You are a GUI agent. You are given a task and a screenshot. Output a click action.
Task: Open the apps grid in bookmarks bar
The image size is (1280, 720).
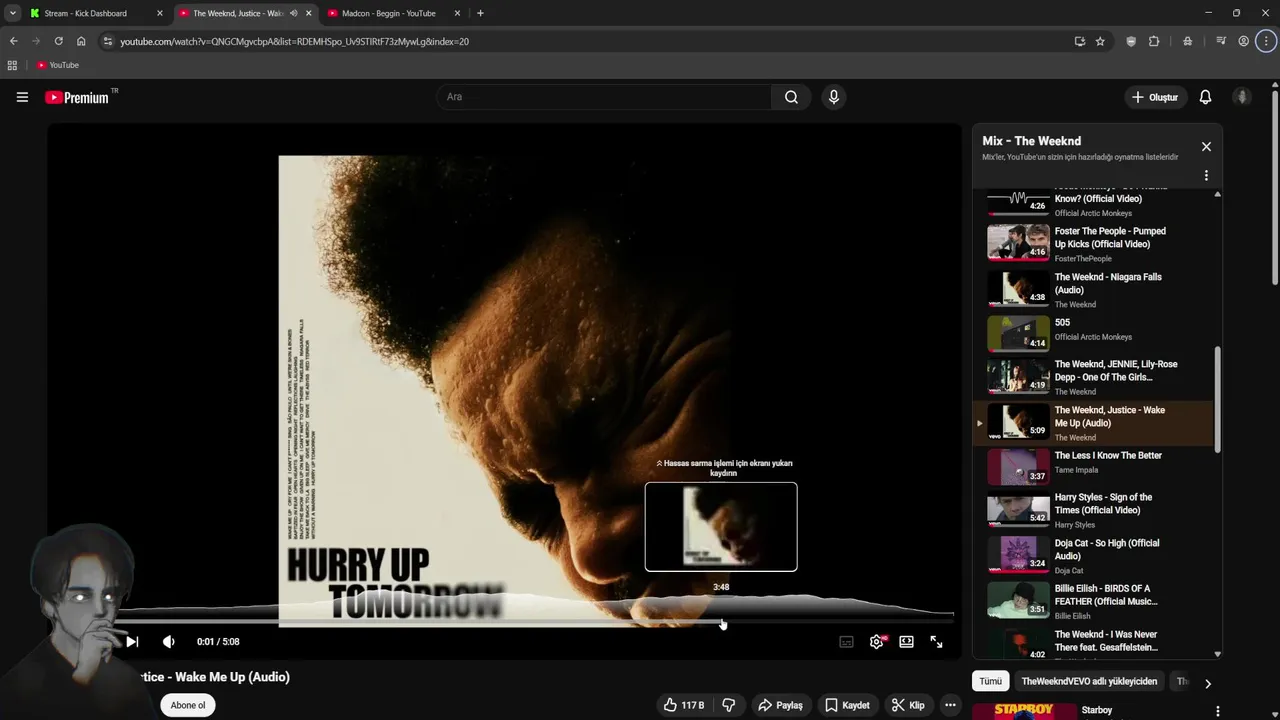[x=12, y=65]
